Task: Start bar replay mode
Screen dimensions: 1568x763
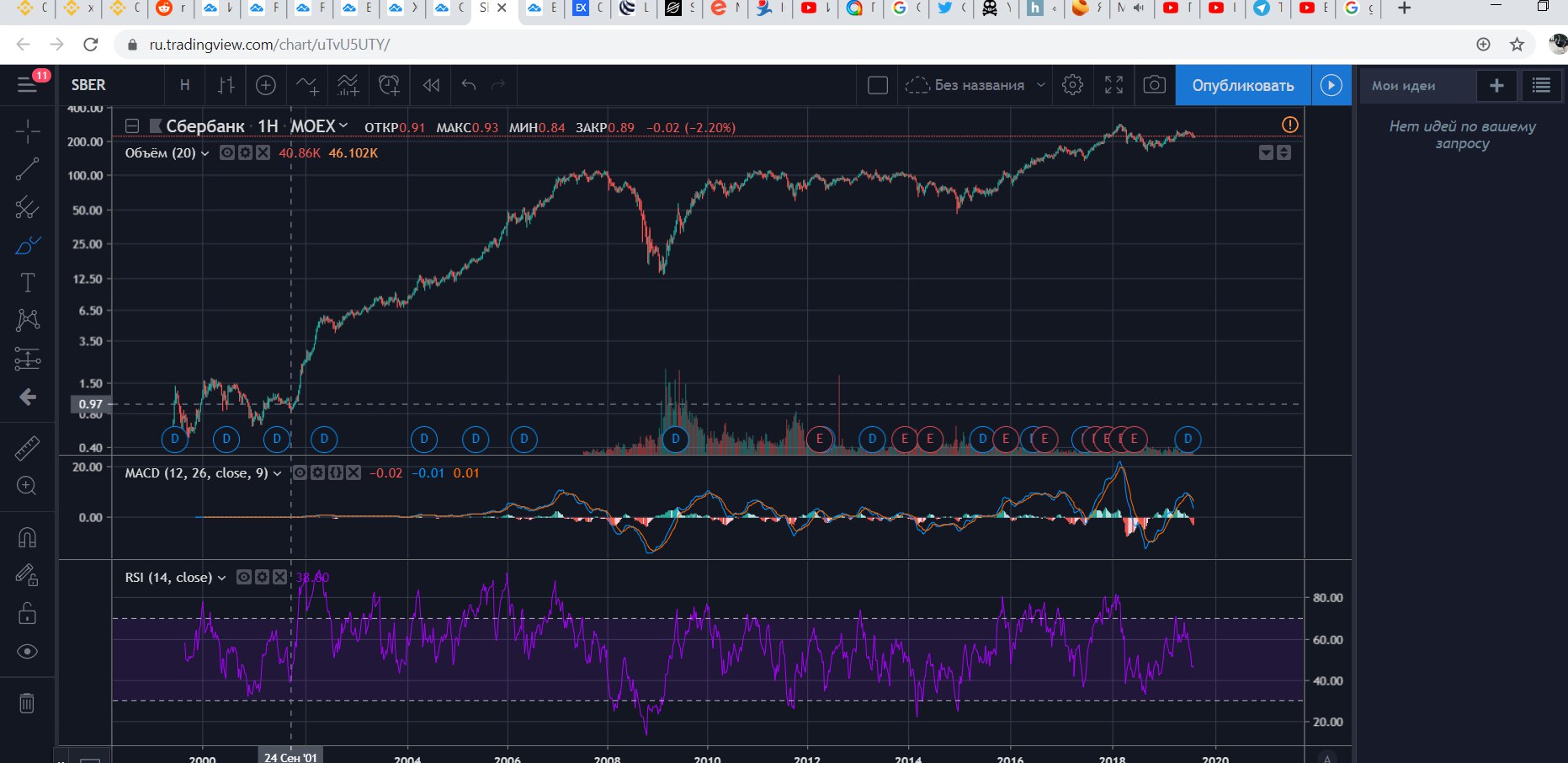Action: coord(431,85)
